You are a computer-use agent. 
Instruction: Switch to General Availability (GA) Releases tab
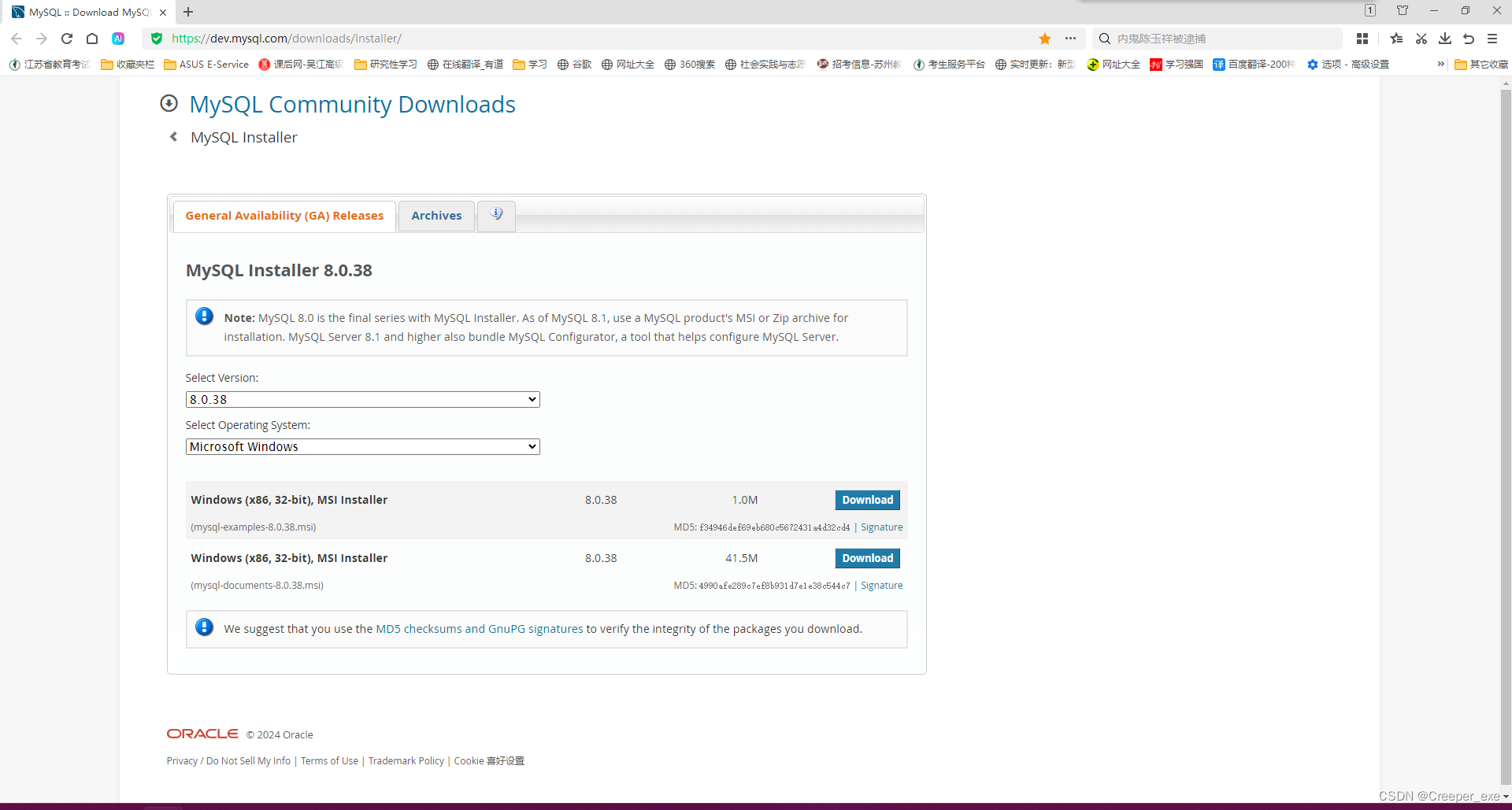click(x=284, y=216)
